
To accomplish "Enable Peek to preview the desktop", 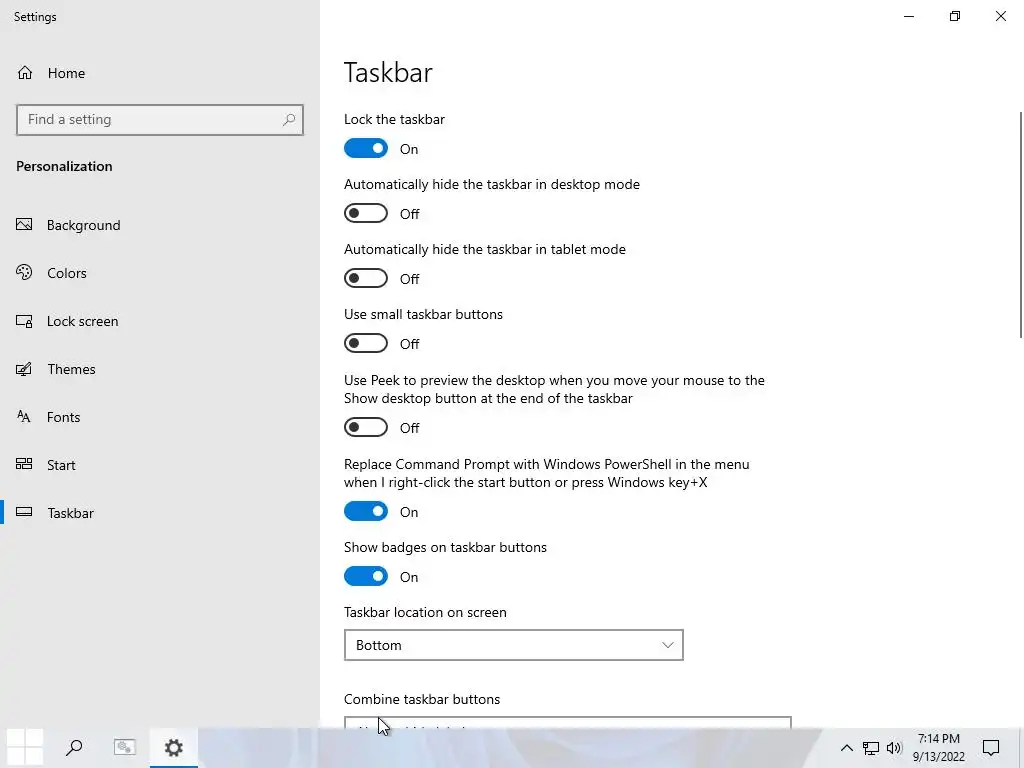I will coord(366,428).
